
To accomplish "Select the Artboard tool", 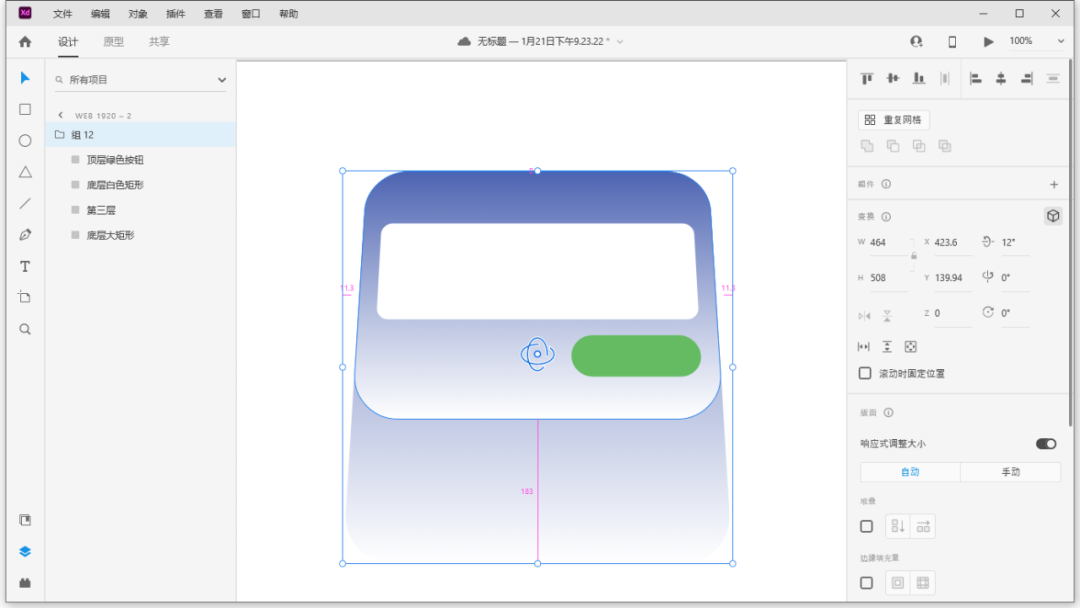I will coord(25,297).
